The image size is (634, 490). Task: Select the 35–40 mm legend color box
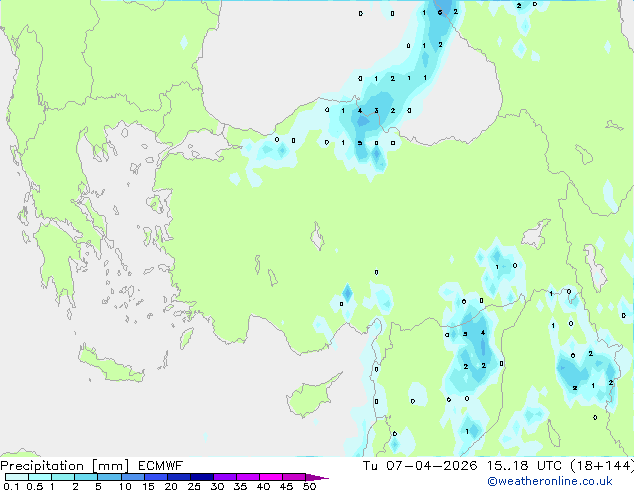[x=247, y=477]
